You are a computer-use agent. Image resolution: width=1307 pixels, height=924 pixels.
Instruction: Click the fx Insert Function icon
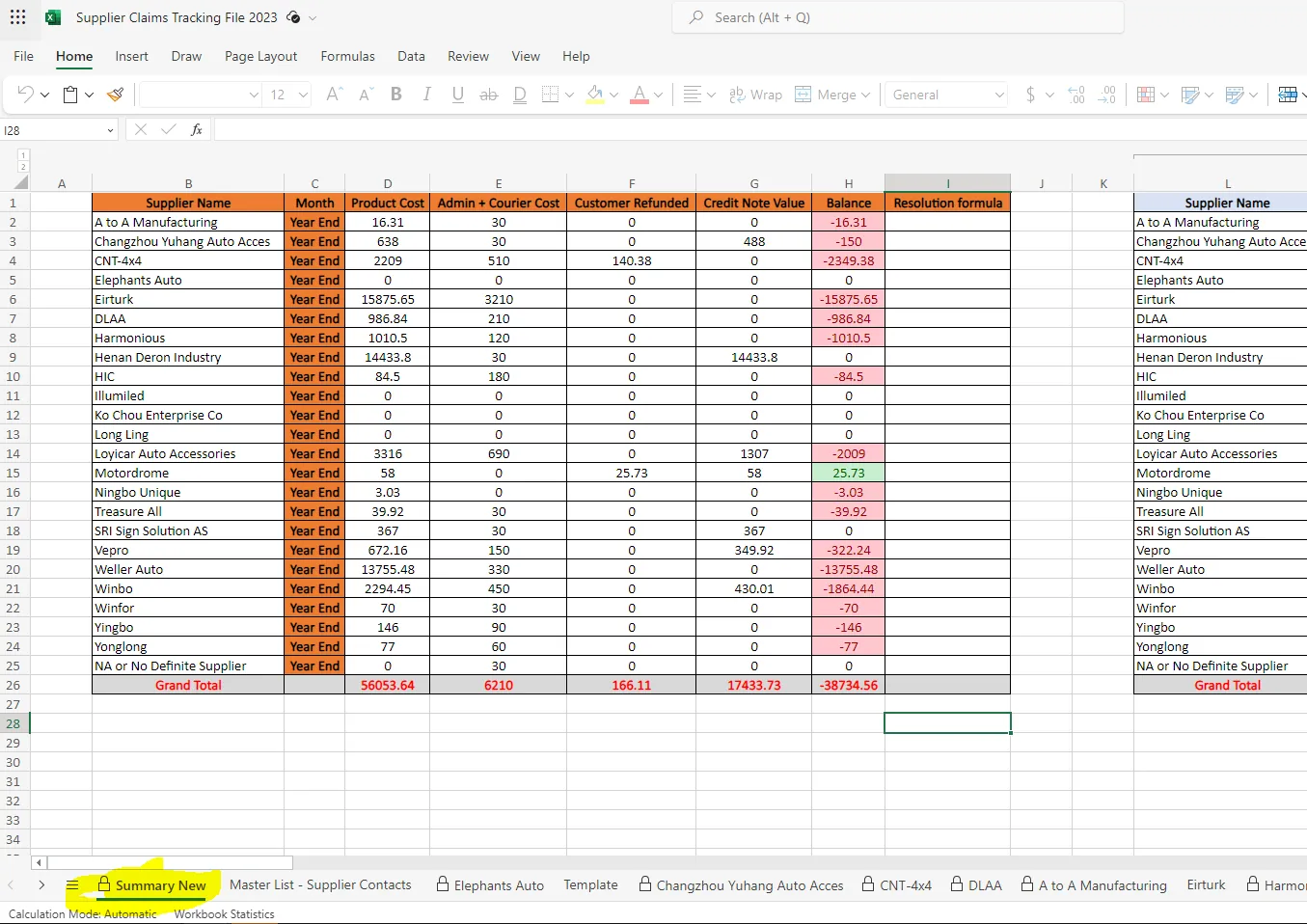(197, 129)
